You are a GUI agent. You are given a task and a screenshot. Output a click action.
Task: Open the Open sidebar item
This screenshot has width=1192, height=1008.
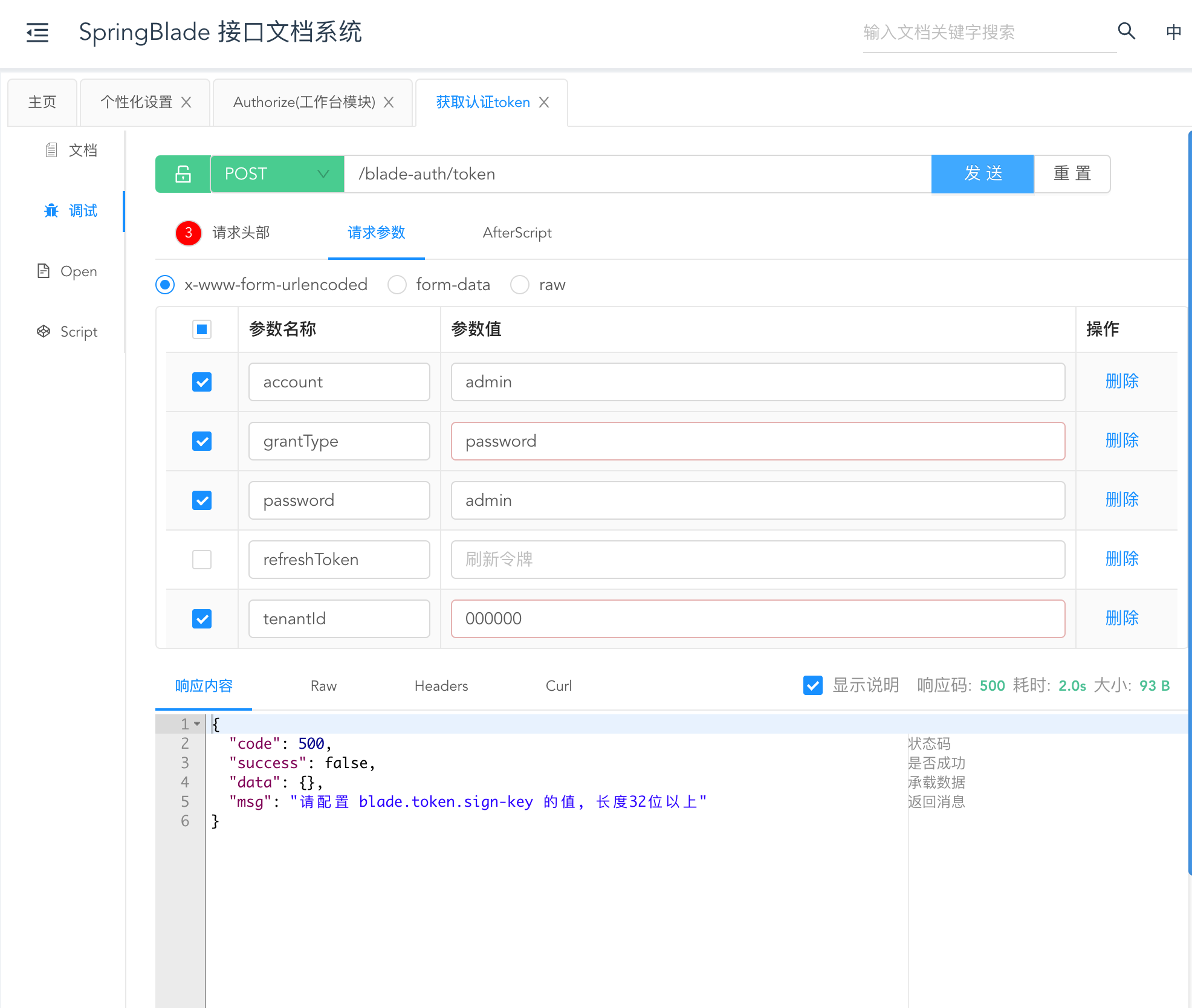67,271
